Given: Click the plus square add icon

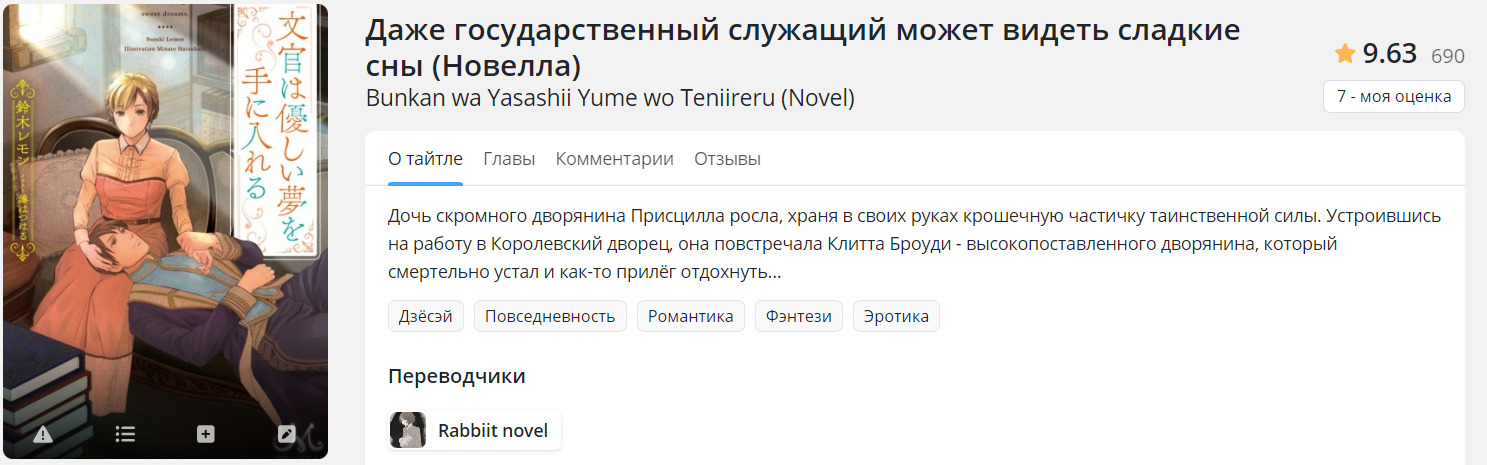Looking at the screenshot, I should 205,434.
